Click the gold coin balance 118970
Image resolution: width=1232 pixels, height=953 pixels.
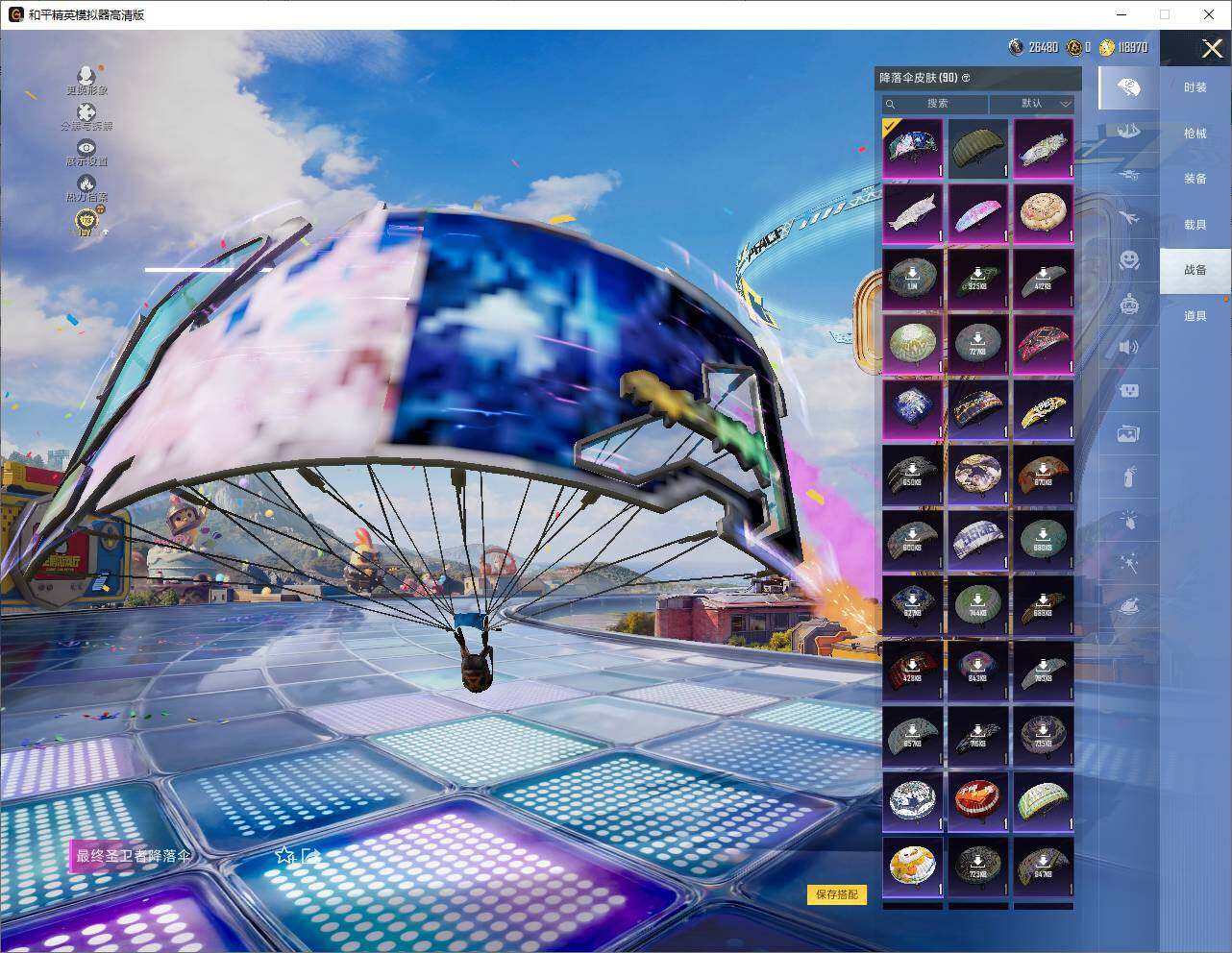tap(1123, 47)
